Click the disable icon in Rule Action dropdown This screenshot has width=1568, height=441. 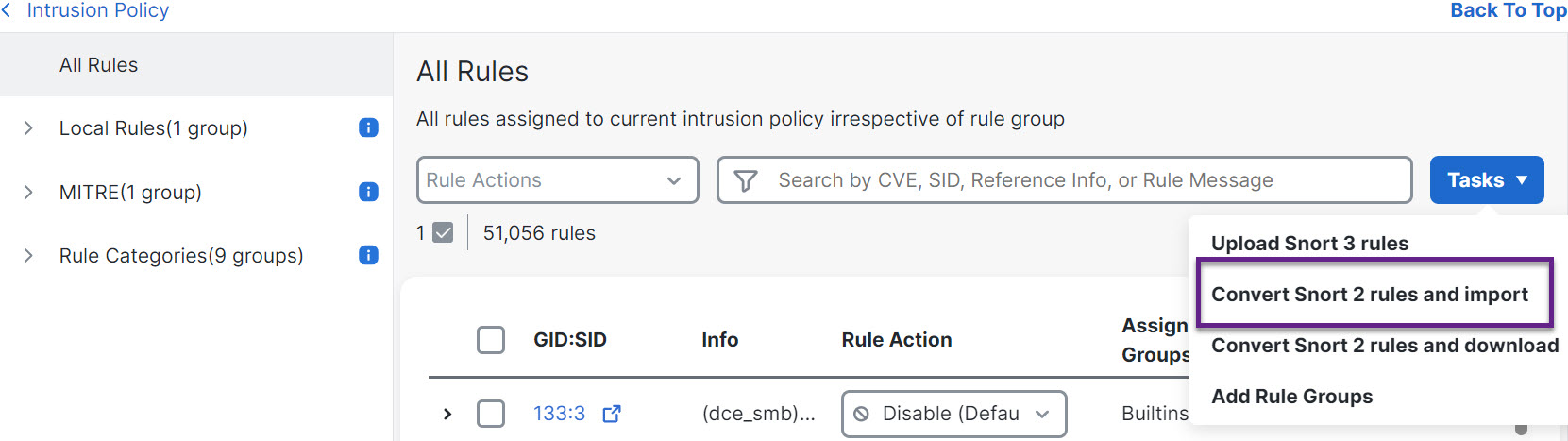pos(861,414)
